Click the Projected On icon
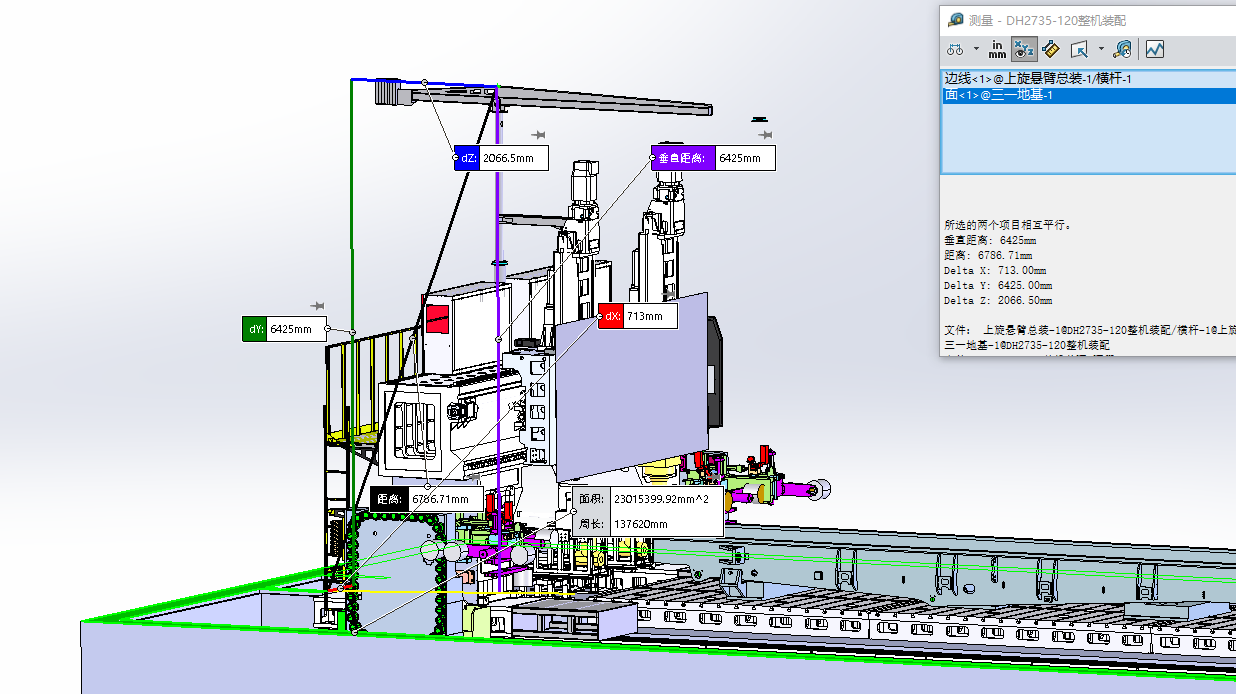This screenshot has height=694, width=1236. click(x=1079, y=49)
